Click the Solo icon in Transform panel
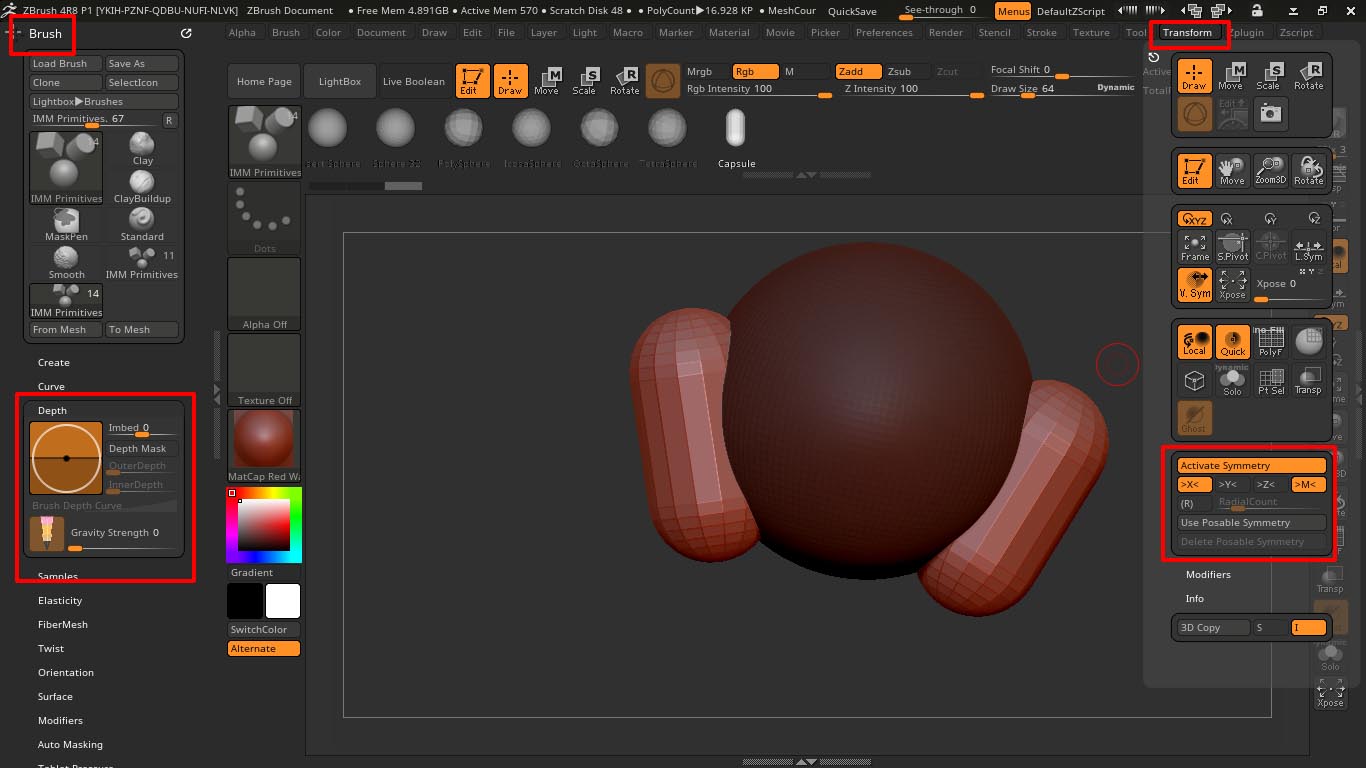Viewport: 1366px width, 768px height. point(1232,380)
